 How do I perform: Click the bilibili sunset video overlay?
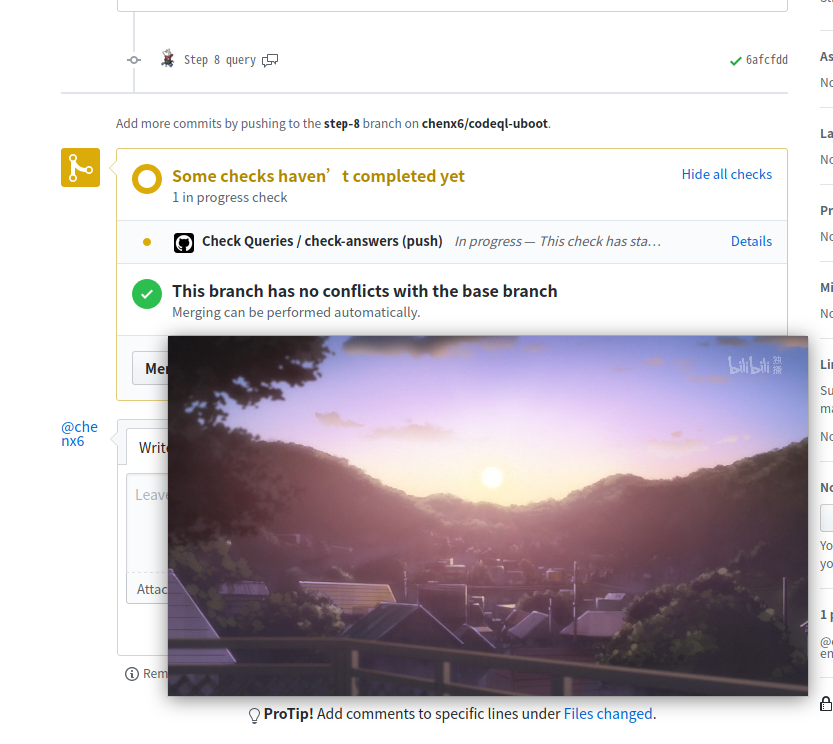click(488, 515)
